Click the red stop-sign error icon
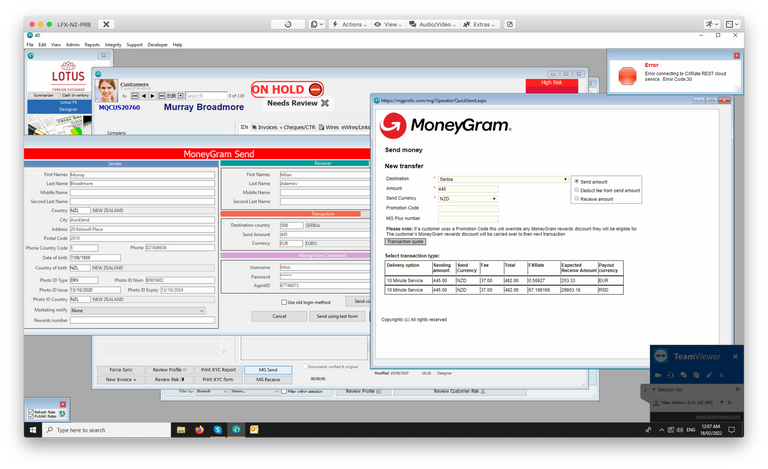 (627, 75)
